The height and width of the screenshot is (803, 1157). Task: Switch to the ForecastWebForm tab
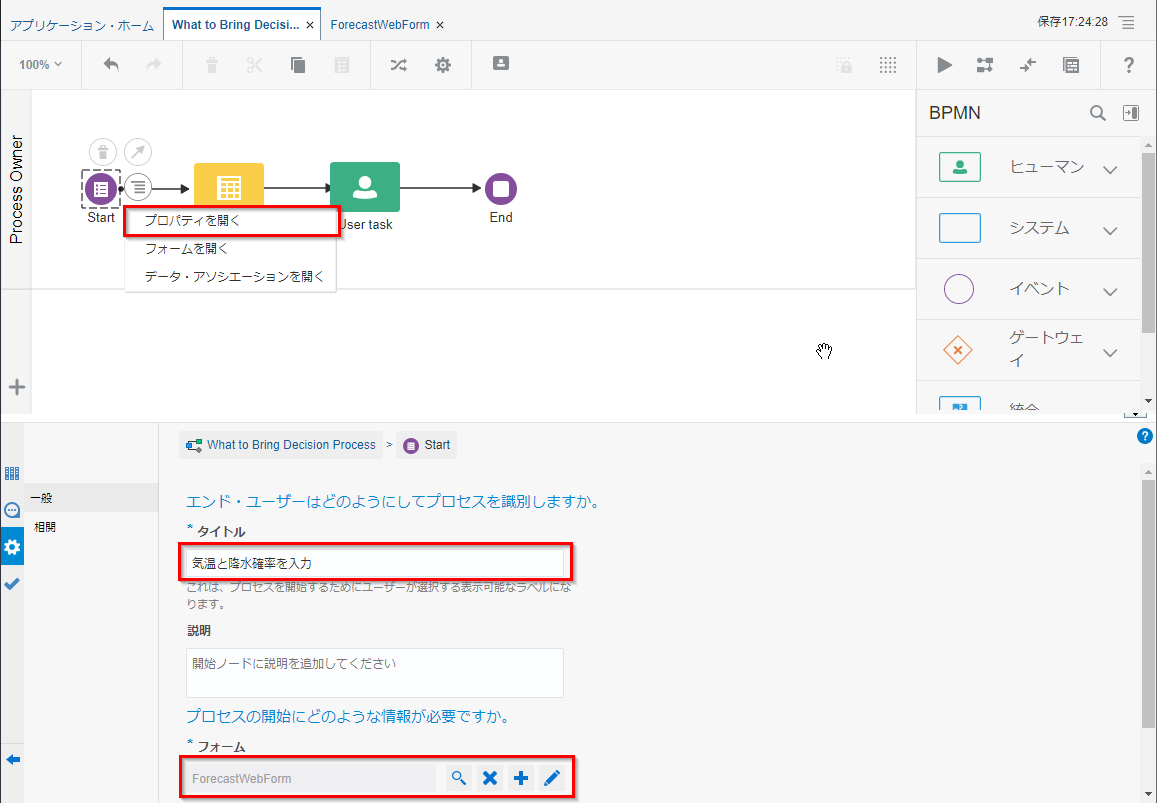(x=379, y=24)
